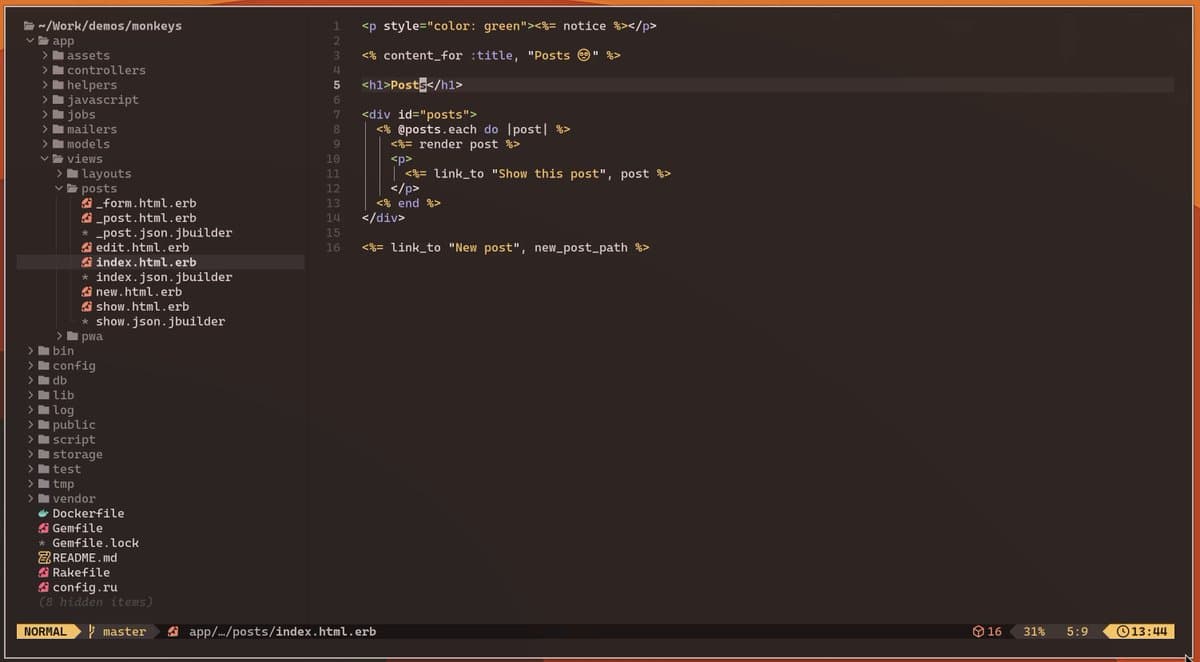Click the master branch label in the statusline
The height and width of the screenshot is (662, 1200).
[124, 631]
